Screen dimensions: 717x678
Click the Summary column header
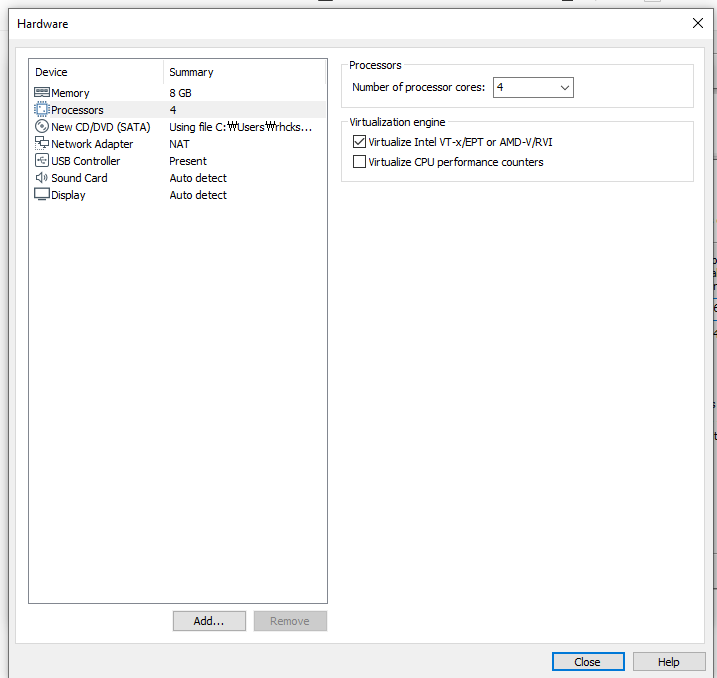pyautogui.click(x=191, y=72)
